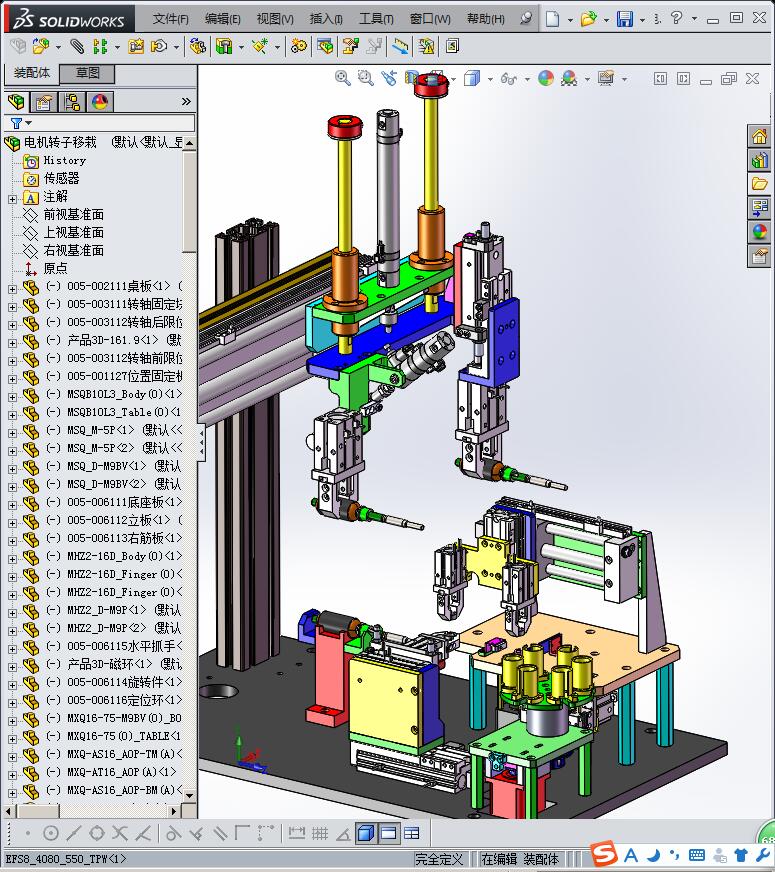
Task: Click the Open document folder button
Action: (x=588, y=19)
